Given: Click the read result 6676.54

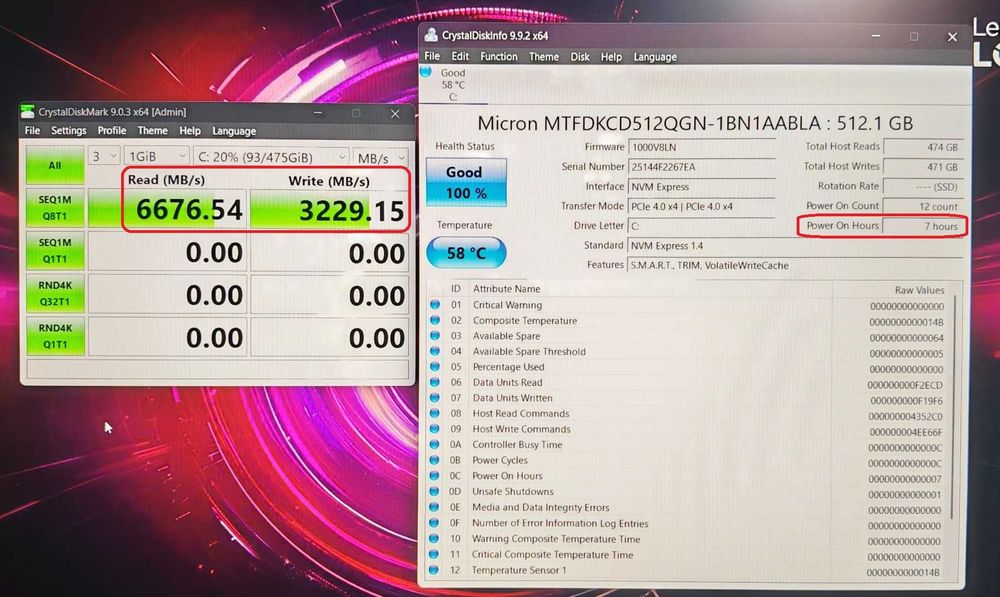Looking at the screenshot, I should tap(167, 209).
